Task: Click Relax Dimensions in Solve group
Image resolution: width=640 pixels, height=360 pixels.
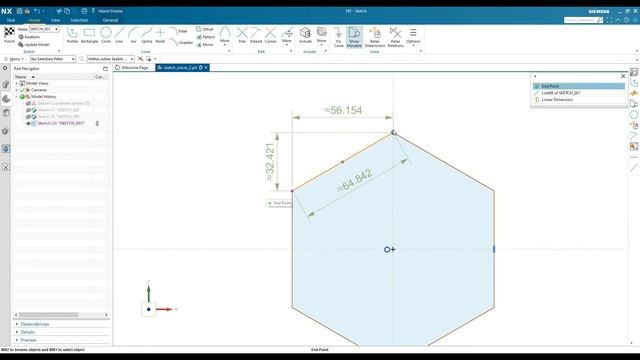Action: tap(375, 37)
